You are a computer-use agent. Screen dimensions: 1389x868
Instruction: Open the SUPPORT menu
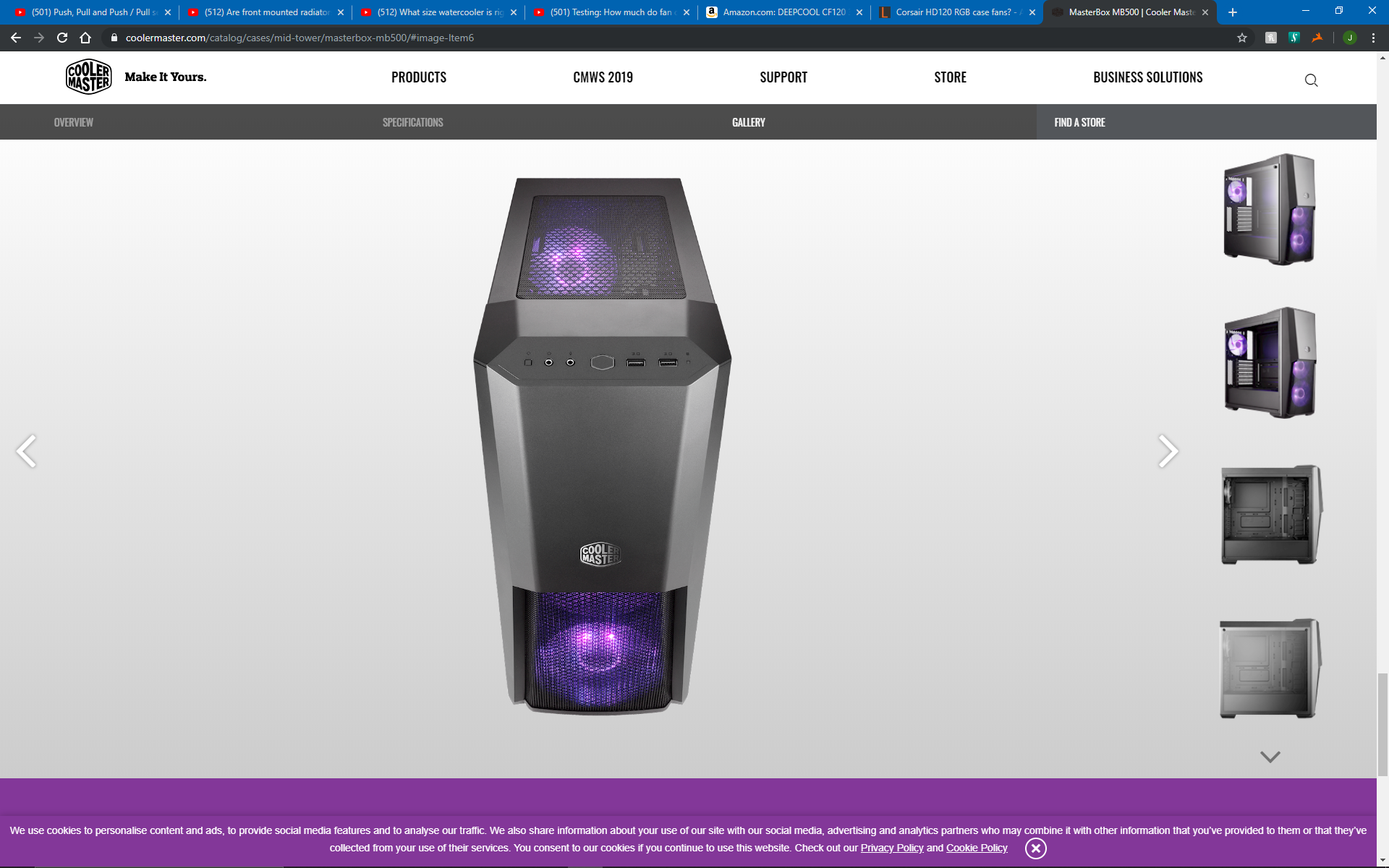[x=783, y=77]
